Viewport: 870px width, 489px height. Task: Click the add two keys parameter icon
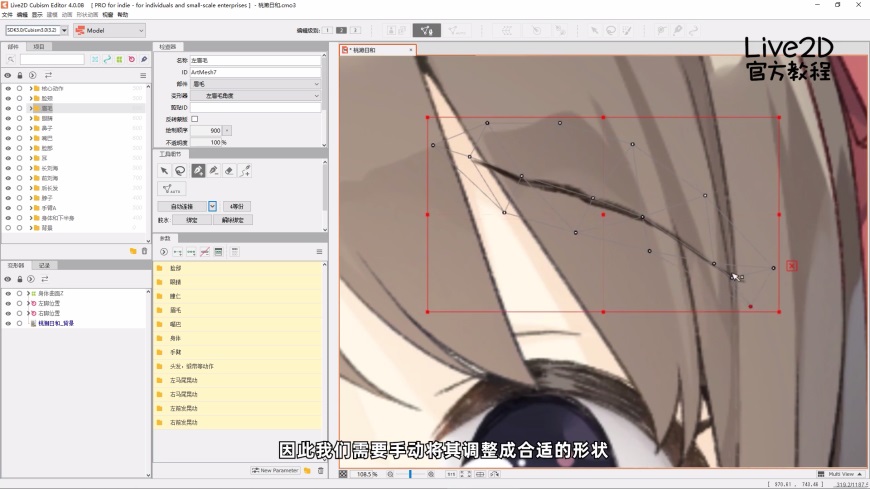(x=178, y=252)
